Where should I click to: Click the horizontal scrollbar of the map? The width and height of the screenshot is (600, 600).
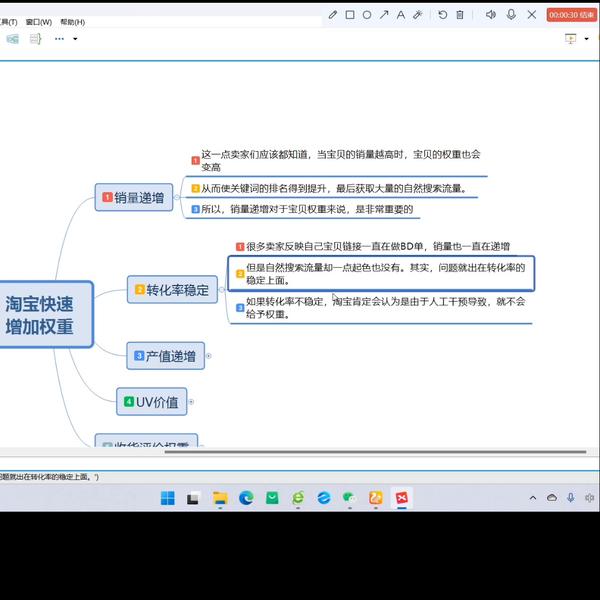(x=375, y=452)
